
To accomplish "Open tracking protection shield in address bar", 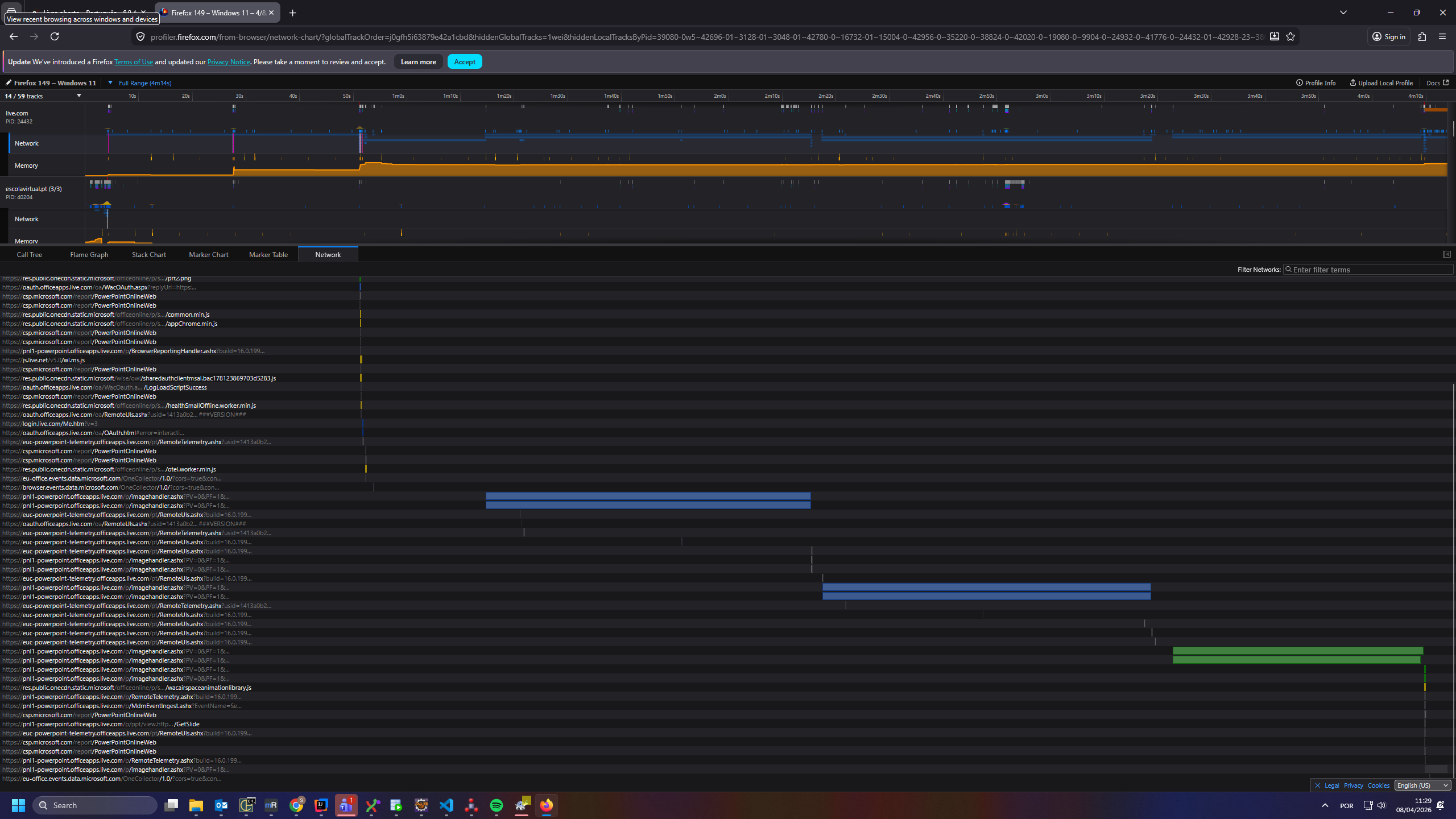I will pos(140,37).
